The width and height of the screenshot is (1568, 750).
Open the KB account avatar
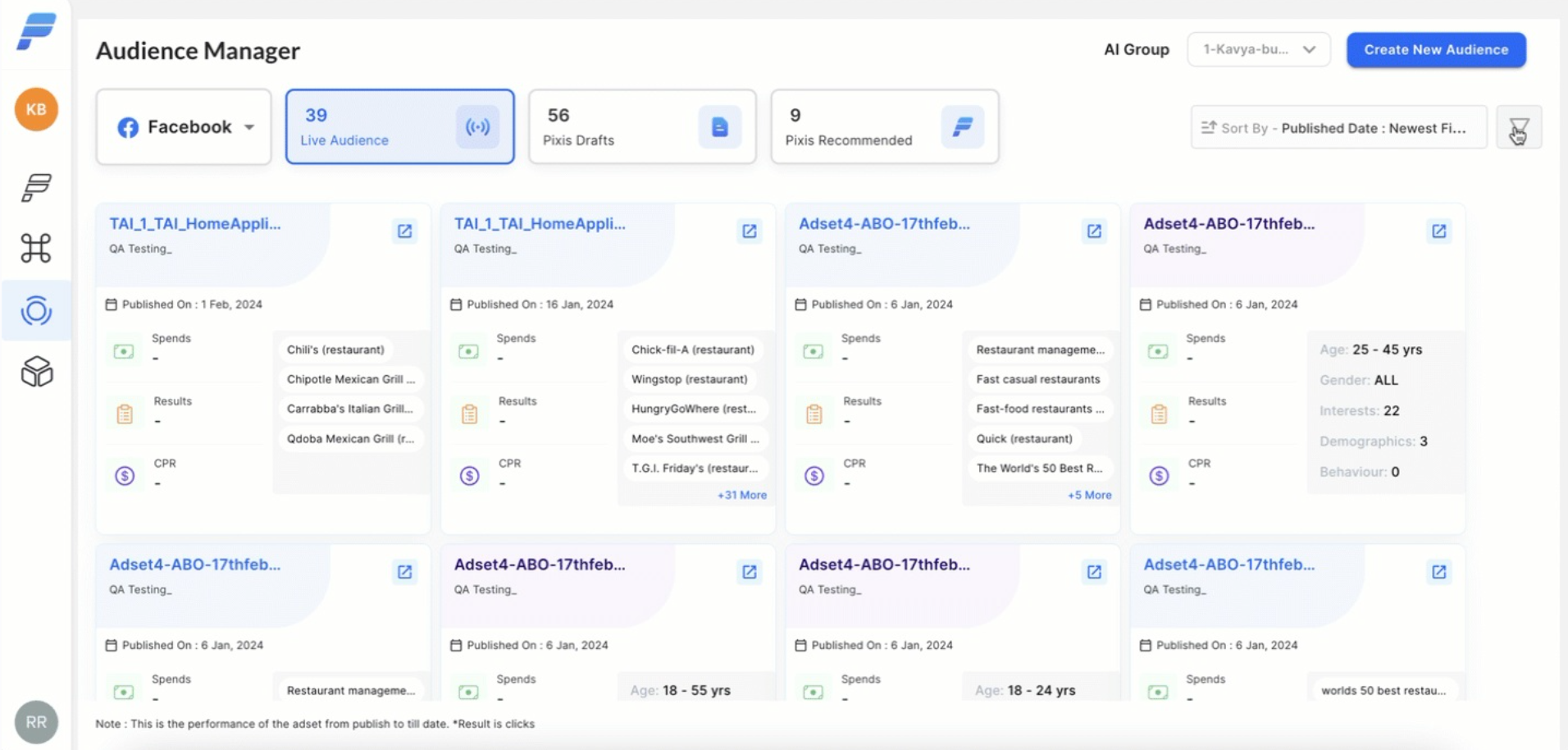coord(36,110)
